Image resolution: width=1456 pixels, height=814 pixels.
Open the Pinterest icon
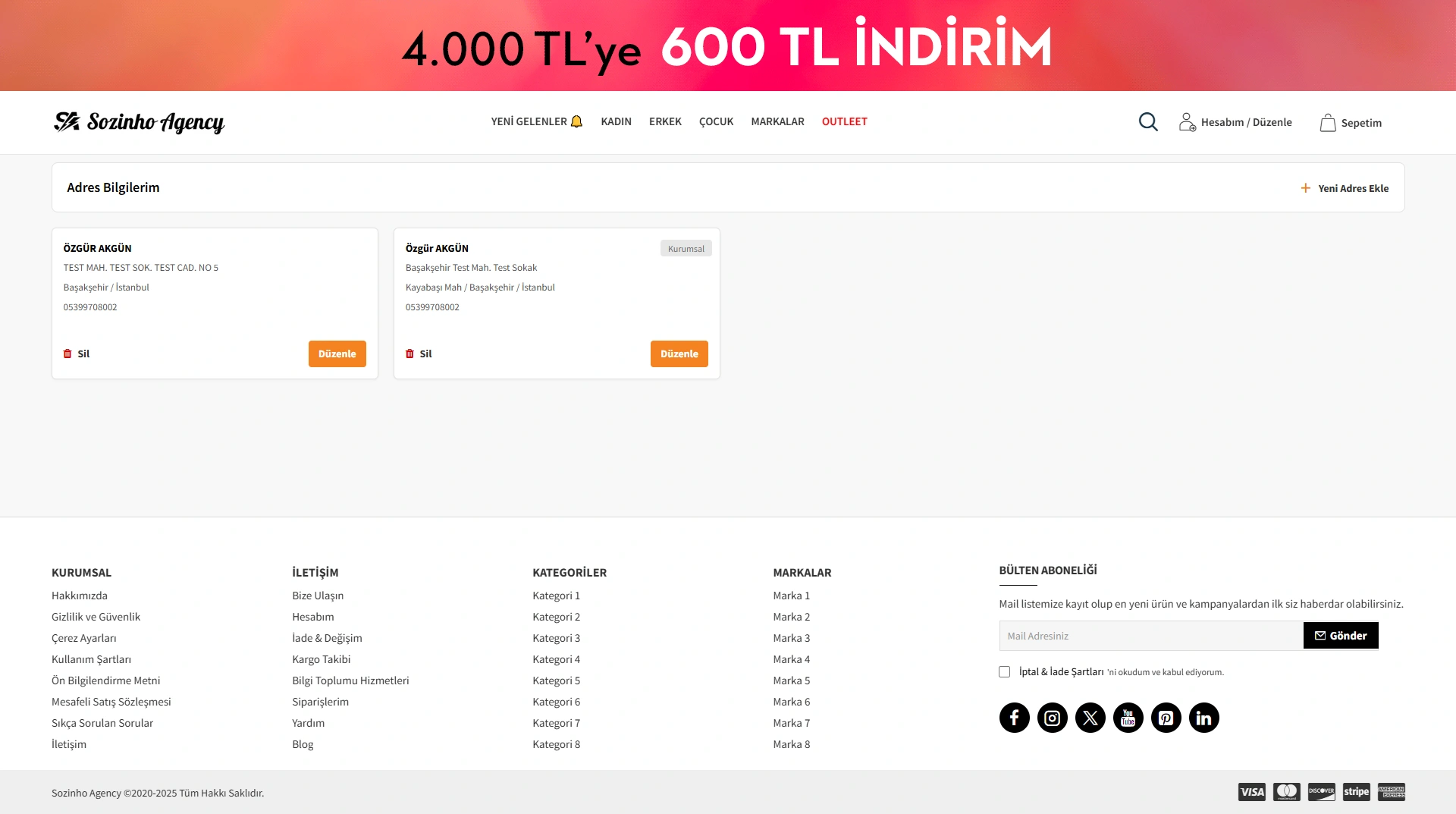coord(1166,717)
